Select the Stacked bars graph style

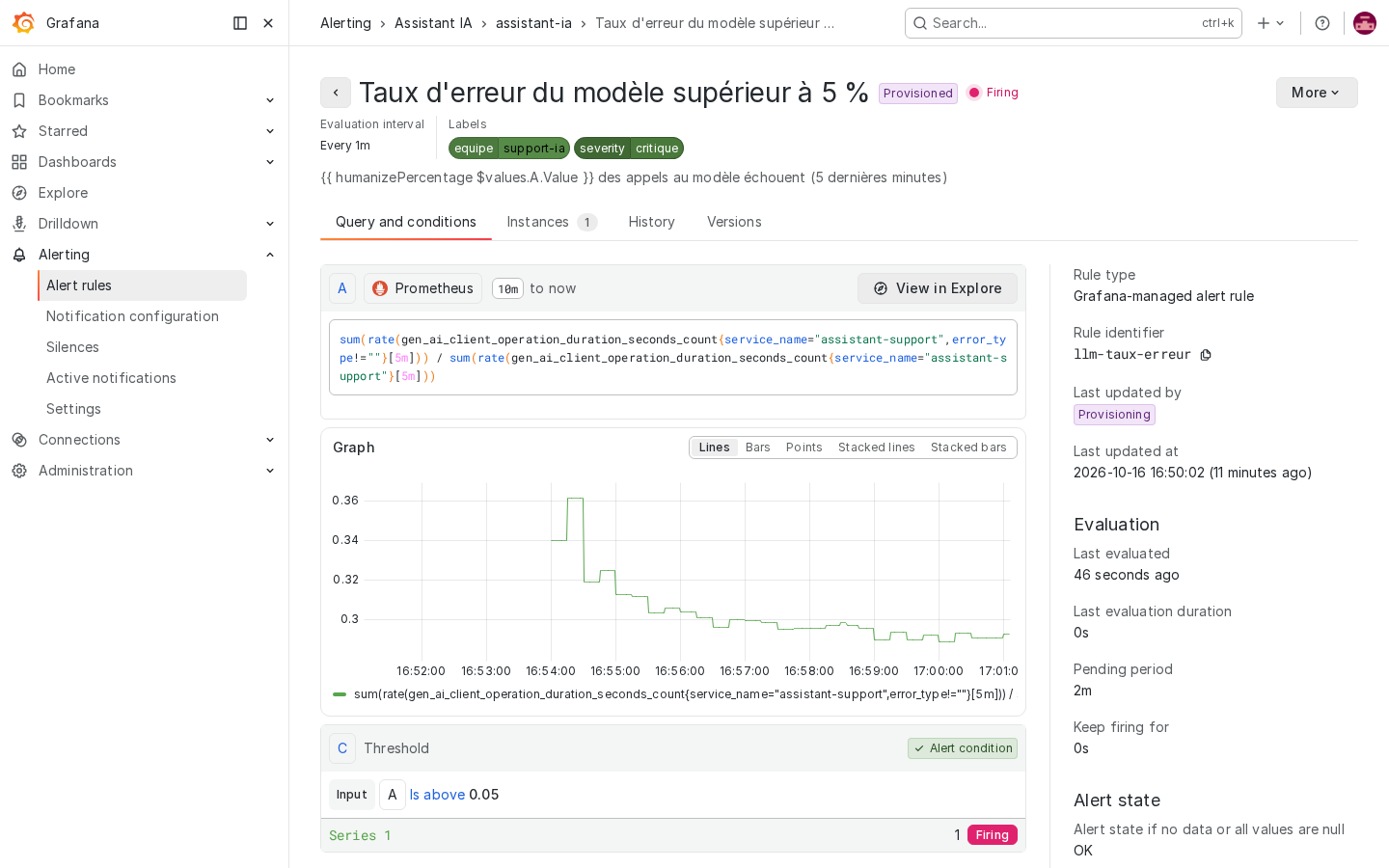click(968, 448)
